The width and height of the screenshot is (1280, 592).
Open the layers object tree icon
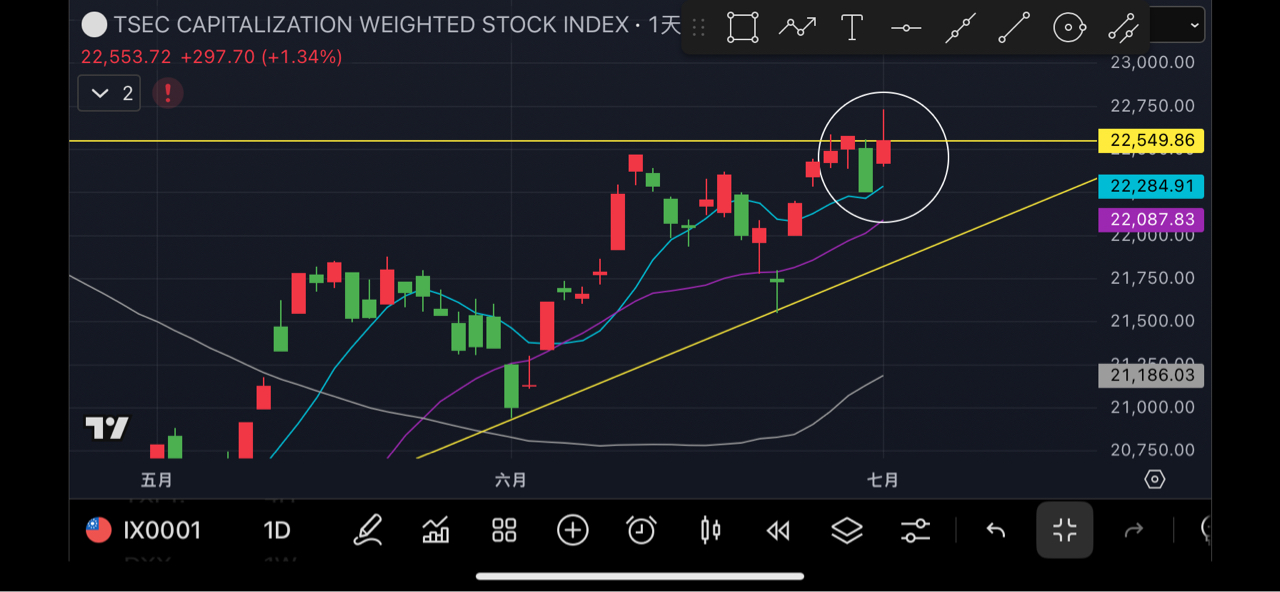(x=847, y=530)
